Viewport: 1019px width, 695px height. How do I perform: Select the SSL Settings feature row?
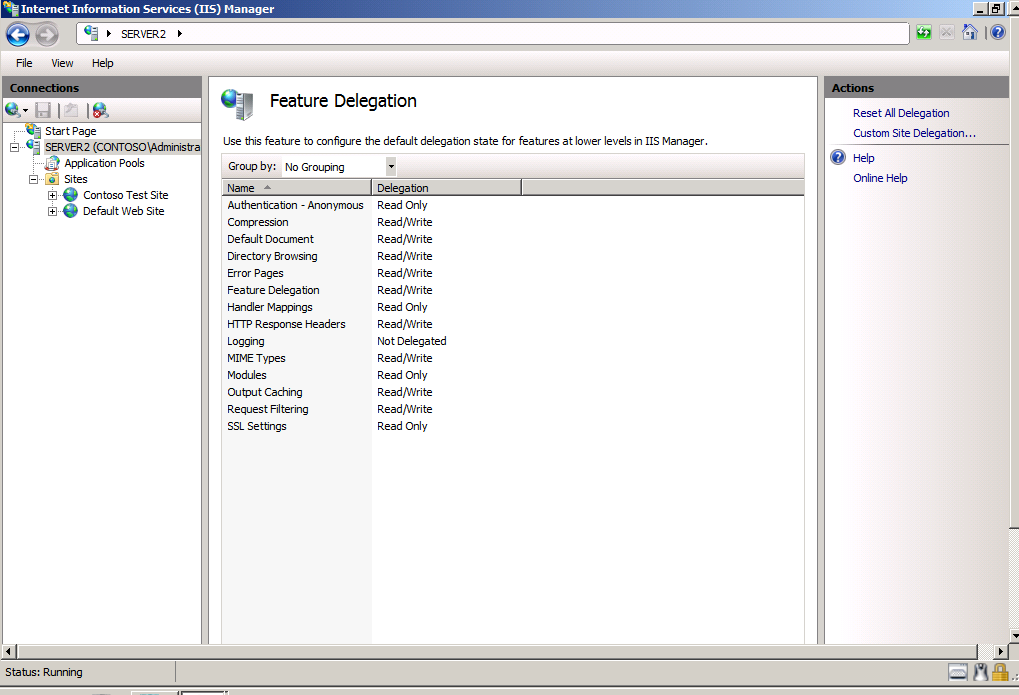[513, 426]
